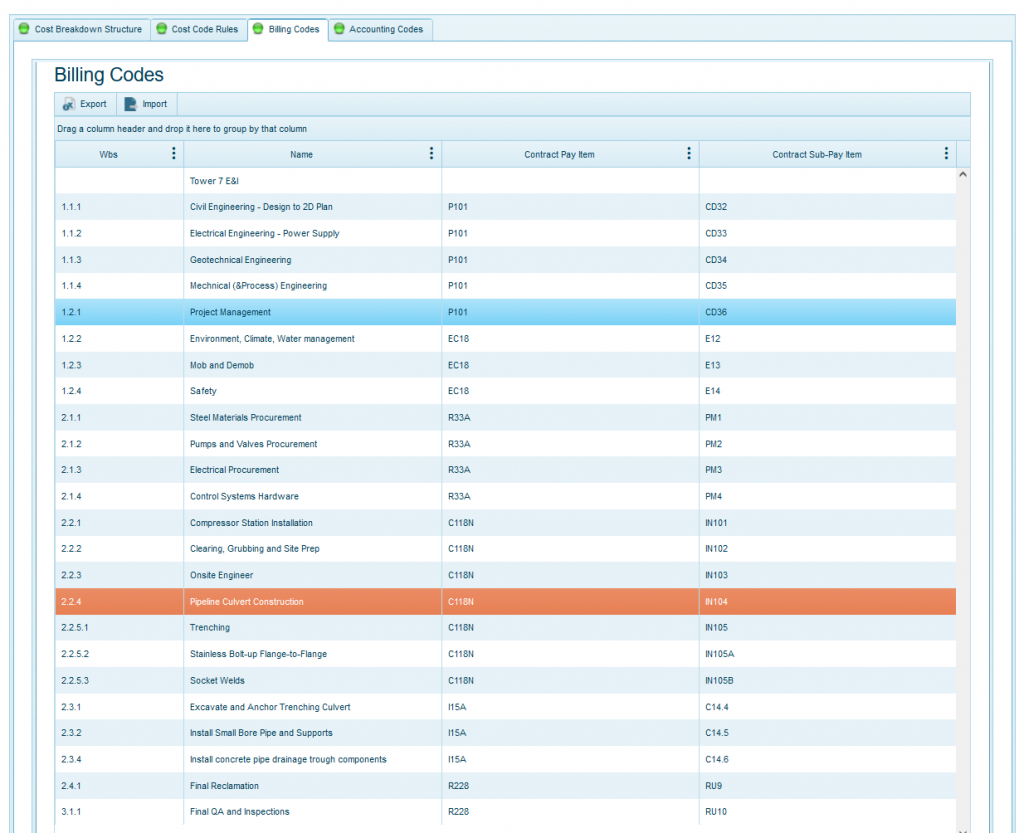This screenshot has height=833, width=1024.
Task: Sort by the Name column header
Action: pyautogui.click(x=301, y=155)
